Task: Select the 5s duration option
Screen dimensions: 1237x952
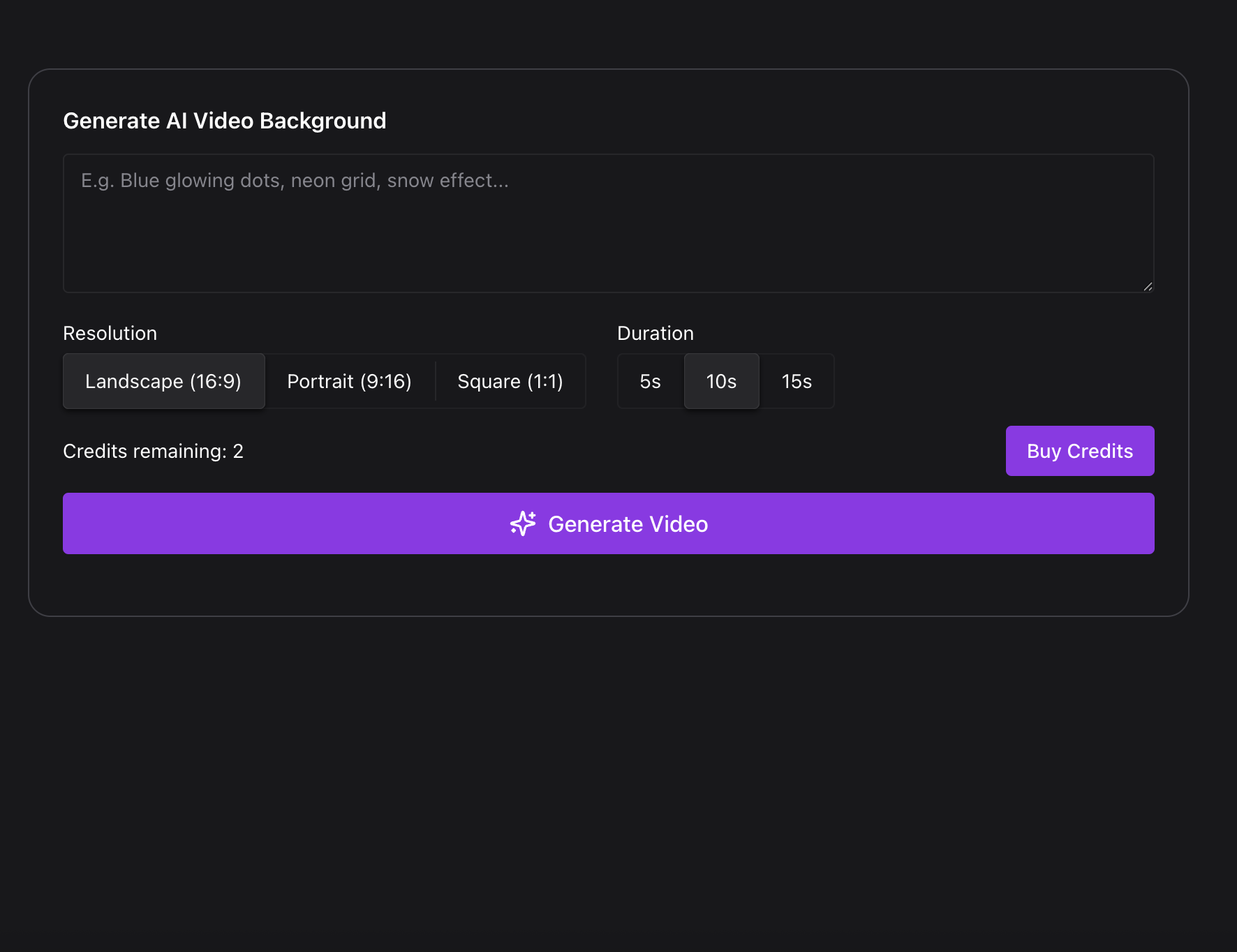Action: click(x=650, y=381)
